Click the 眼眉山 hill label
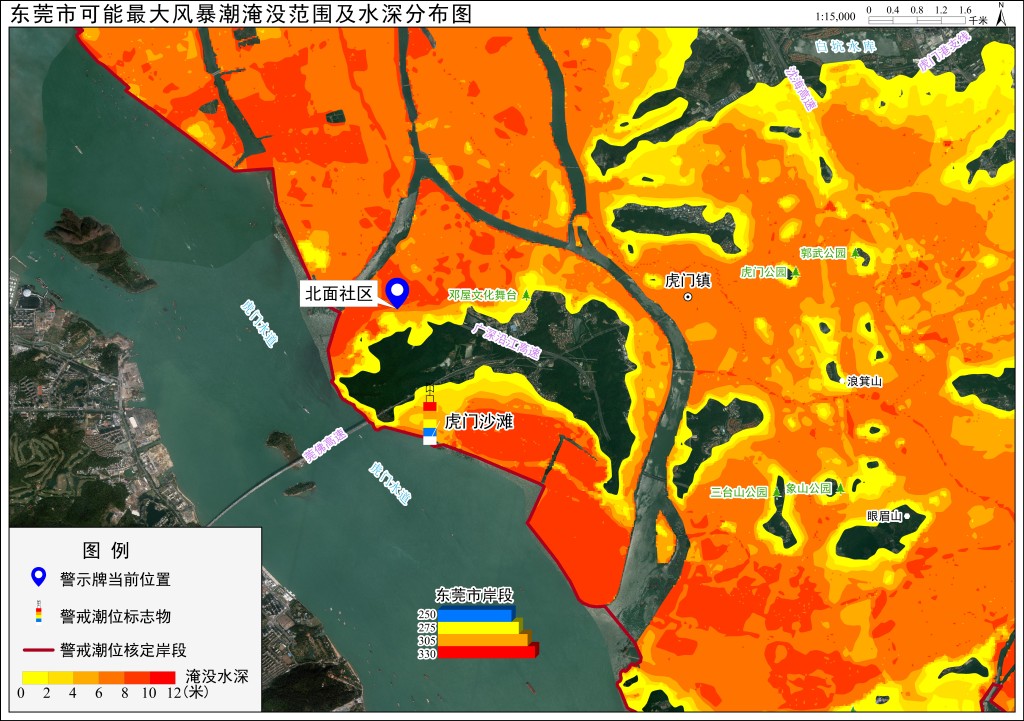Image resolution: width=1024 pixels, height=721 pixels. coord(884,516)
